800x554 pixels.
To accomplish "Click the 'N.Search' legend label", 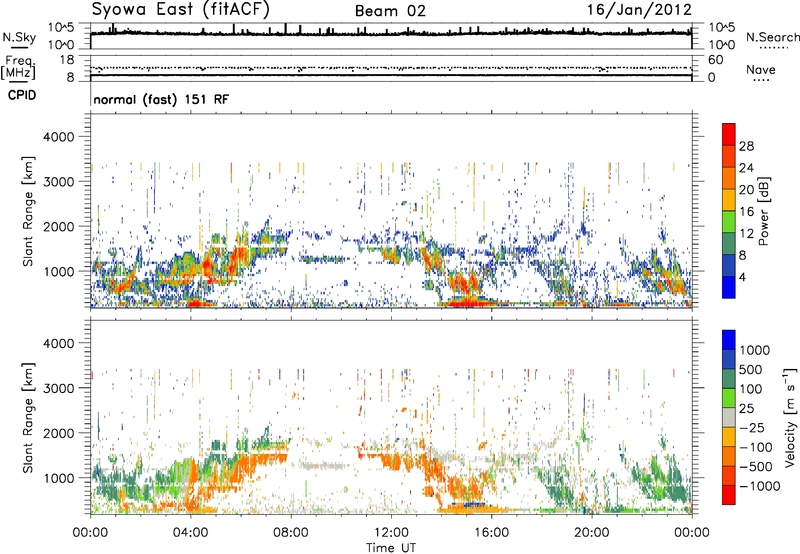I will (x=772, y=37).
